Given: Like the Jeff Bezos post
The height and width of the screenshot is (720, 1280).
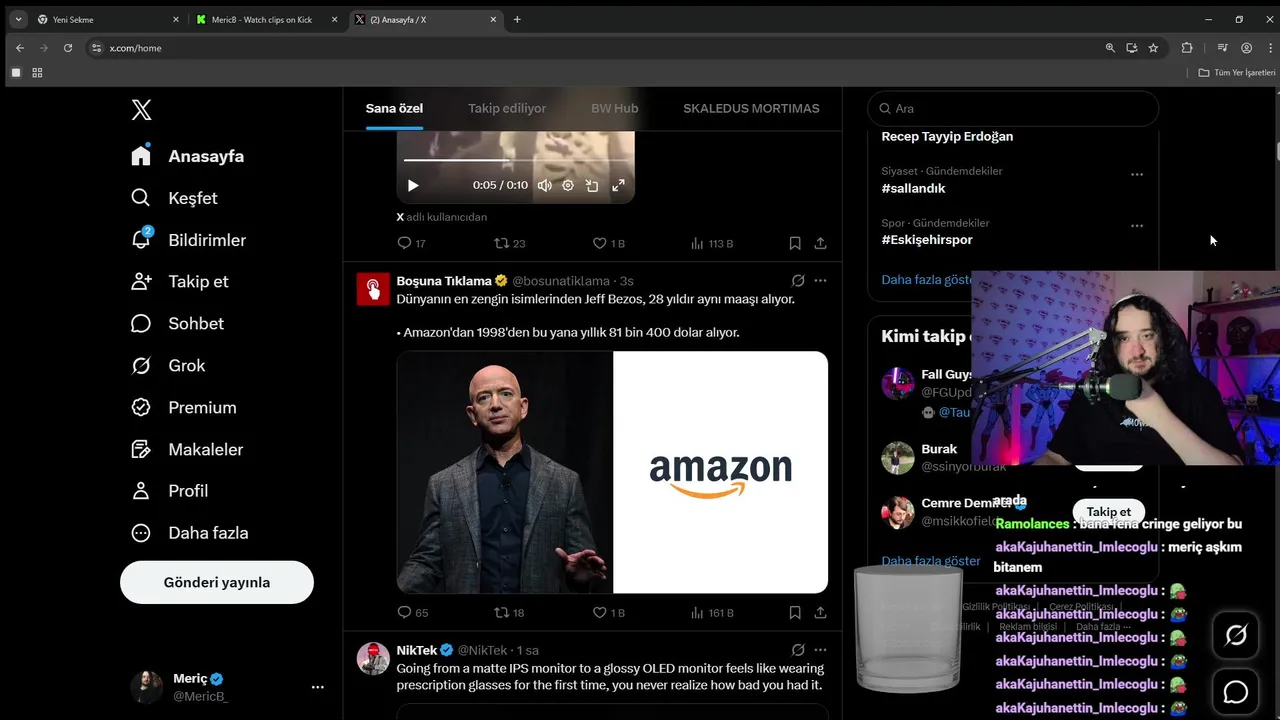Looking at the screenshot, I should [x=608, y=613].
